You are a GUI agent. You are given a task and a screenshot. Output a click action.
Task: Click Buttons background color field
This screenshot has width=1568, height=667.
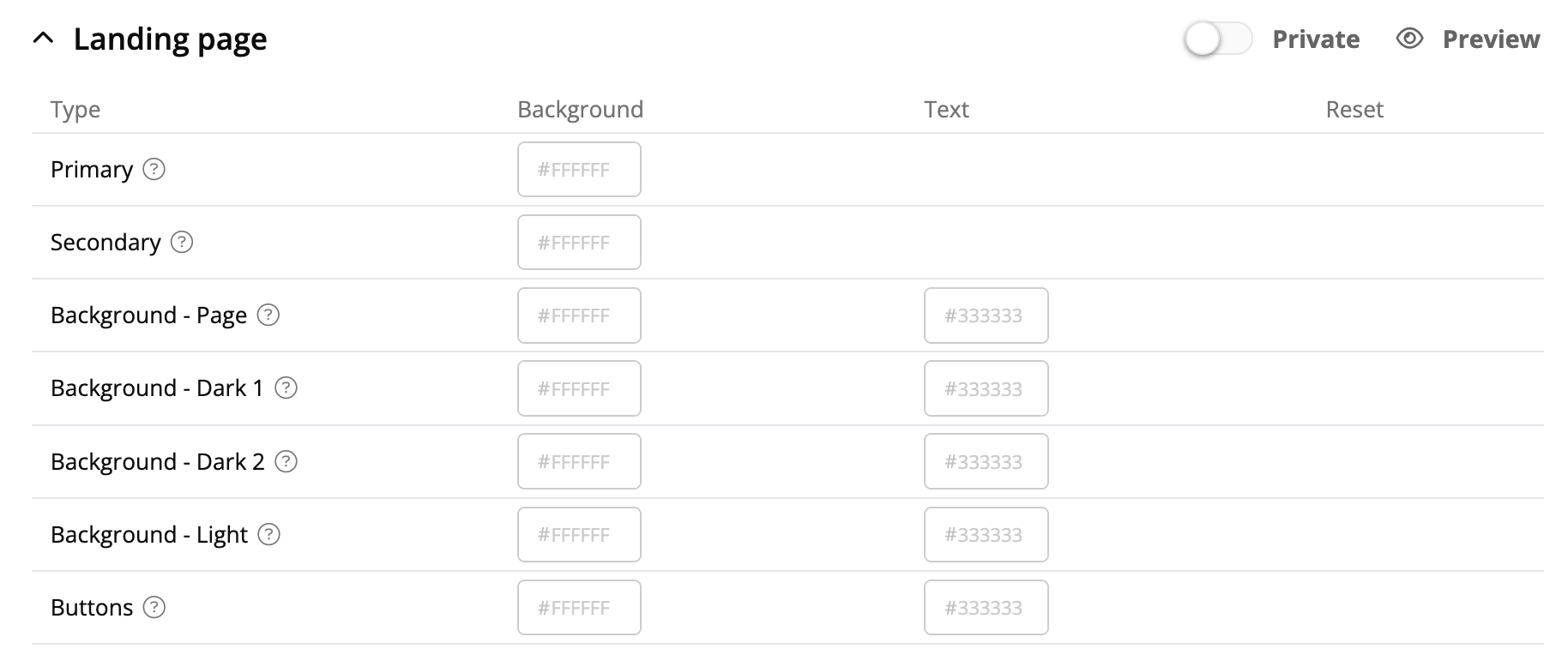[579, 608]
